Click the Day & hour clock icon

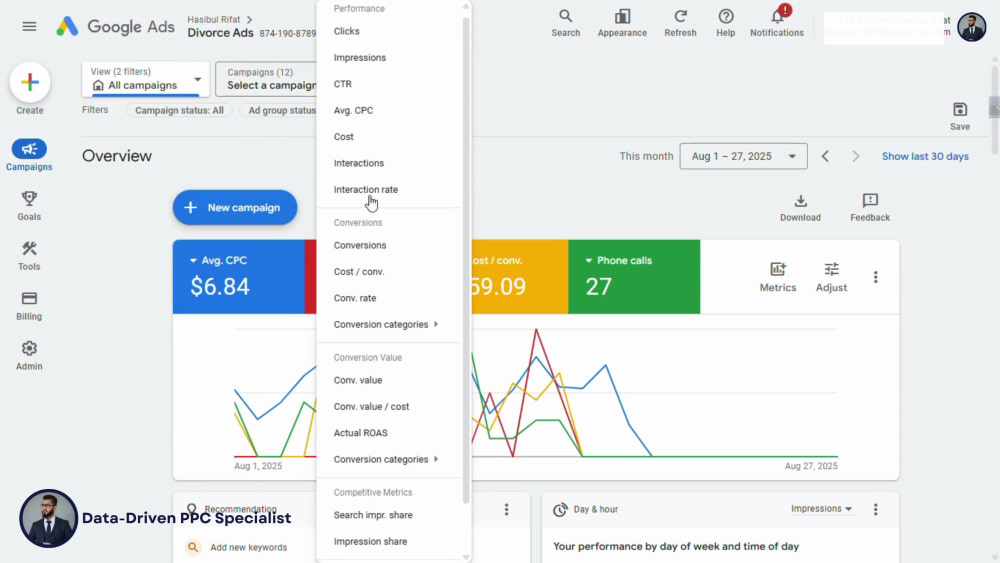tap(560, 509)
